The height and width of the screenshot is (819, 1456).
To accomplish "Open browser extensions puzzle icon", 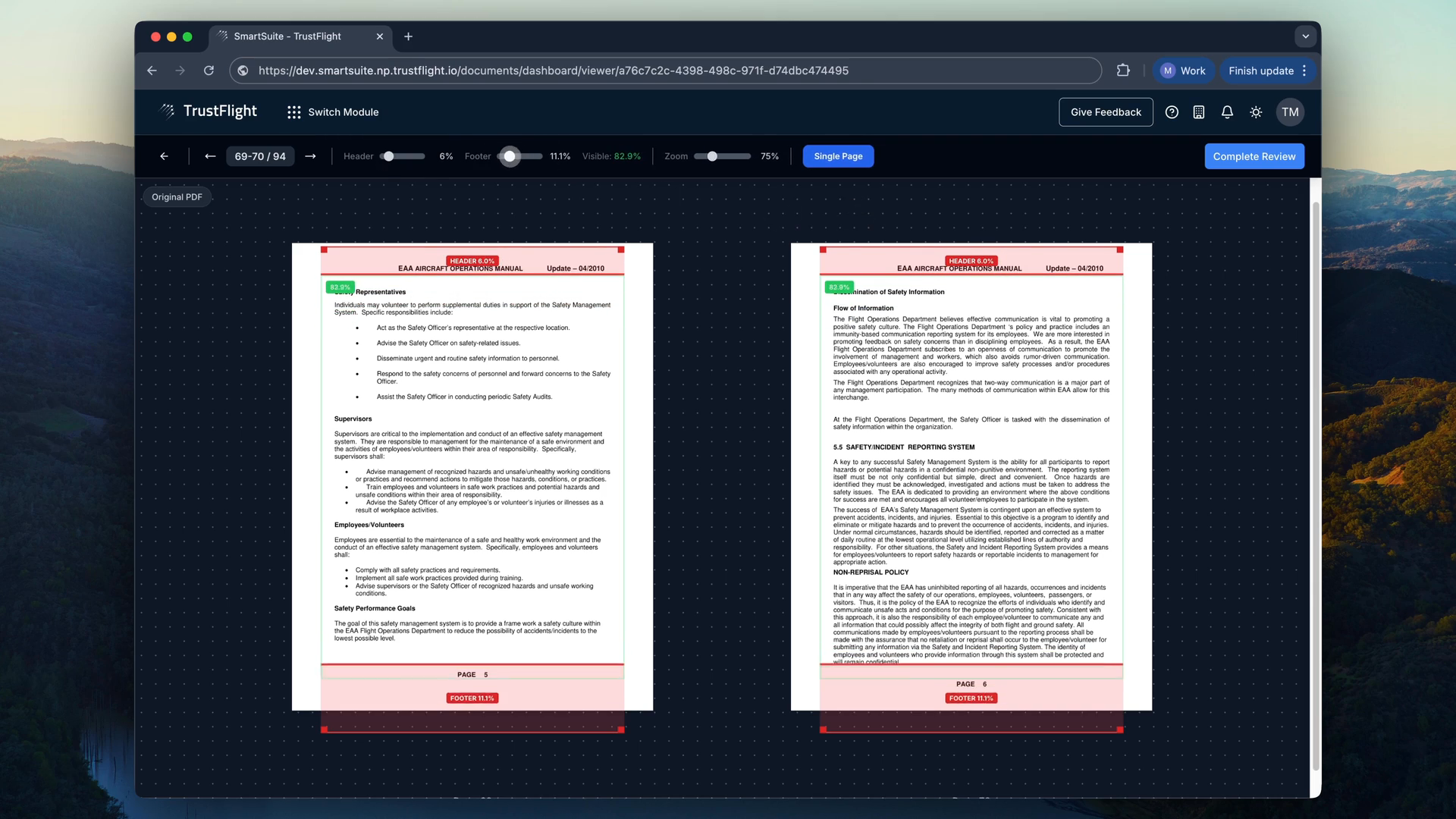I will point(1123,71).
